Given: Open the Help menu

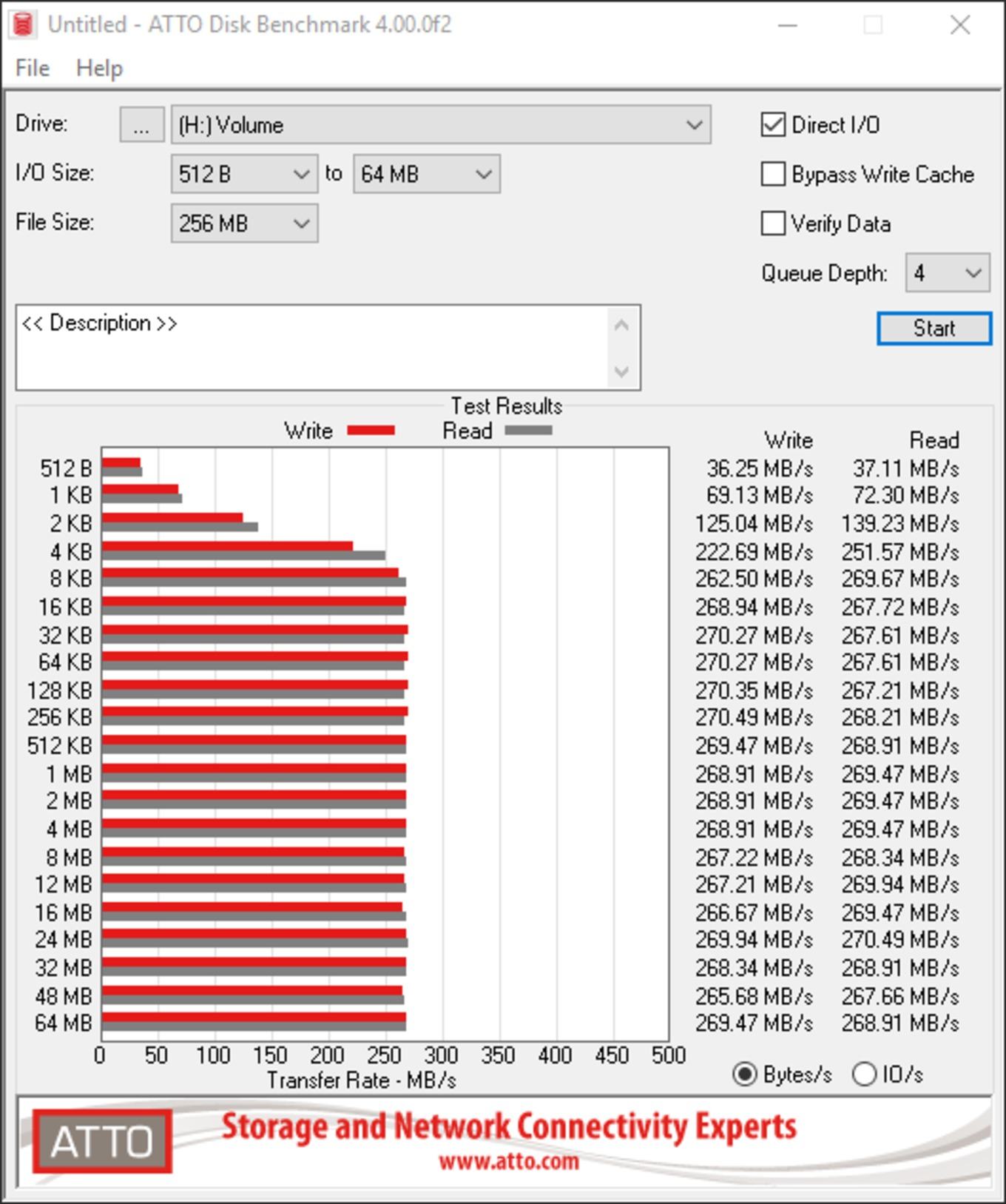Looking at the screenshot, I should [x=99, y=68].
